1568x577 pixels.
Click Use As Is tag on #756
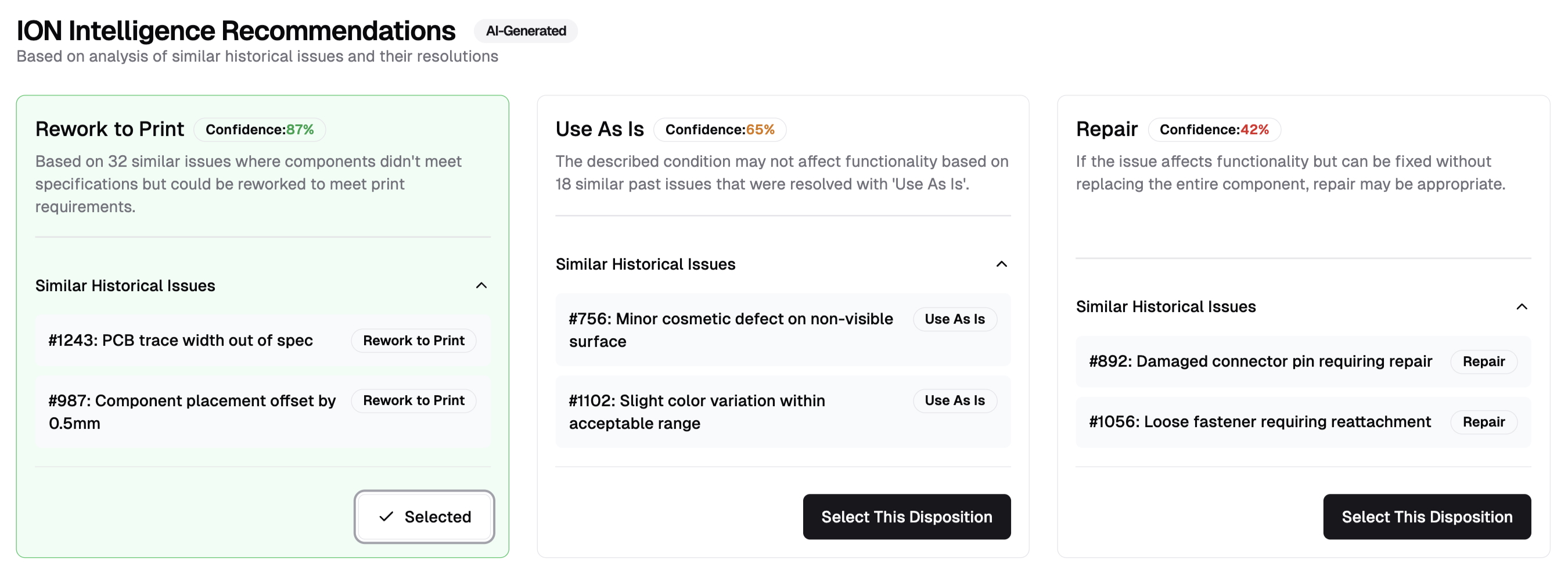point(954,318)
